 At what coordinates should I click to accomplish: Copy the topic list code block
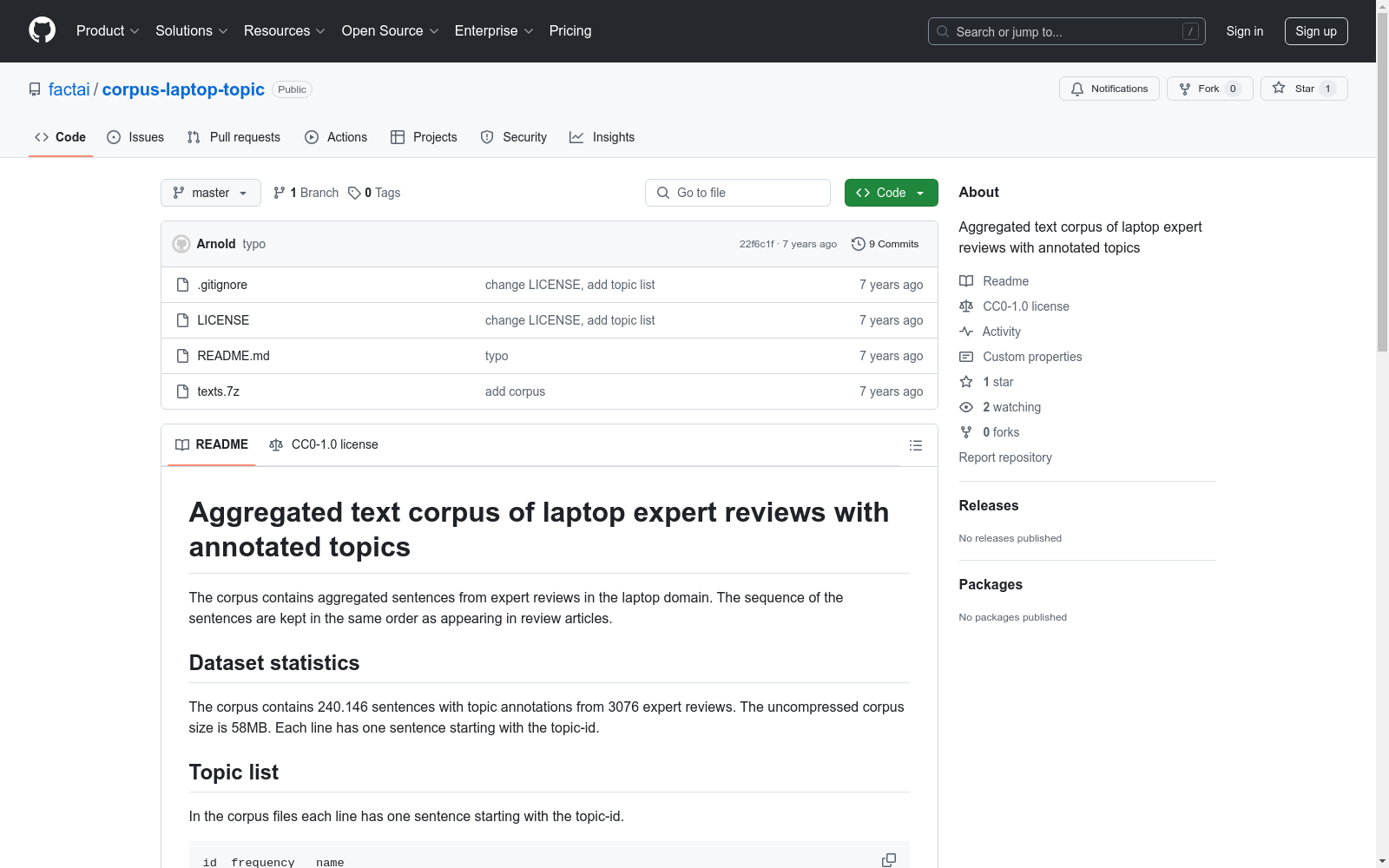tap(889, 859)
